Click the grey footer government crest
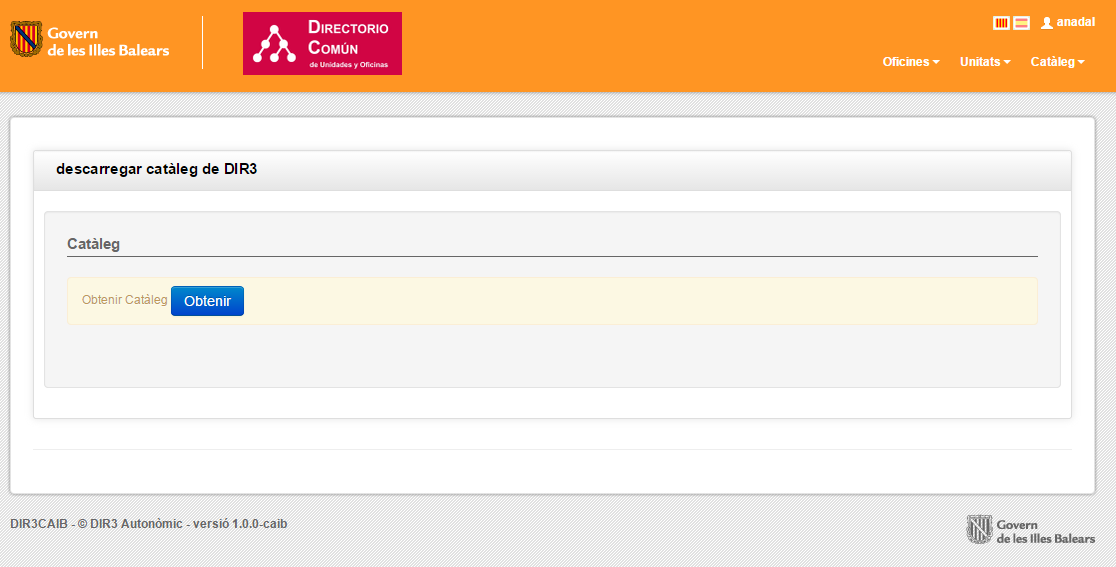1116x567 pixels. [x=979, y=530]
